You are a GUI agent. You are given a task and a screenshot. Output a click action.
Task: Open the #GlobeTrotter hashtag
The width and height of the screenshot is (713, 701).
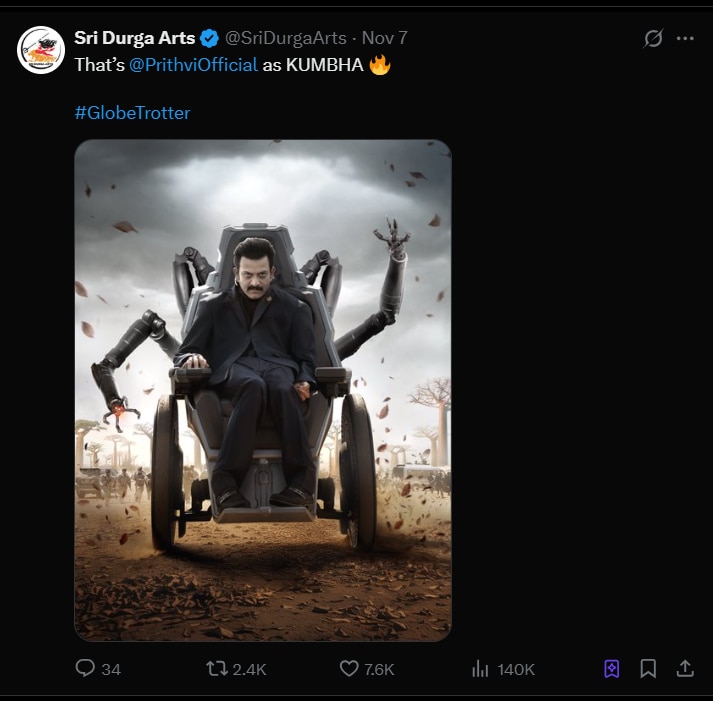[x=132, y=112]
